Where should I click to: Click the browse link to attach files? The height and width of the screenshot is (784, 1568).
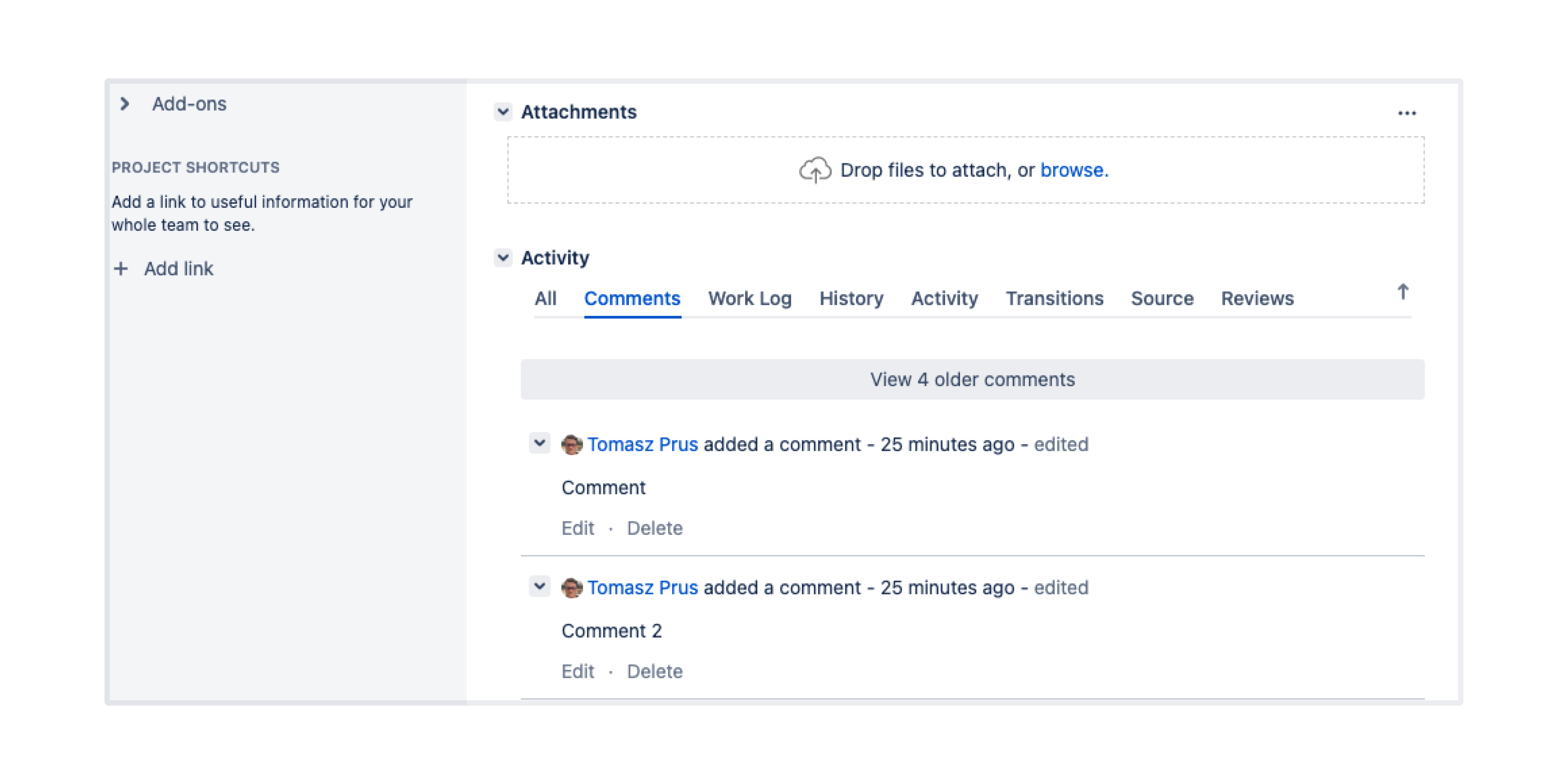1074,170
